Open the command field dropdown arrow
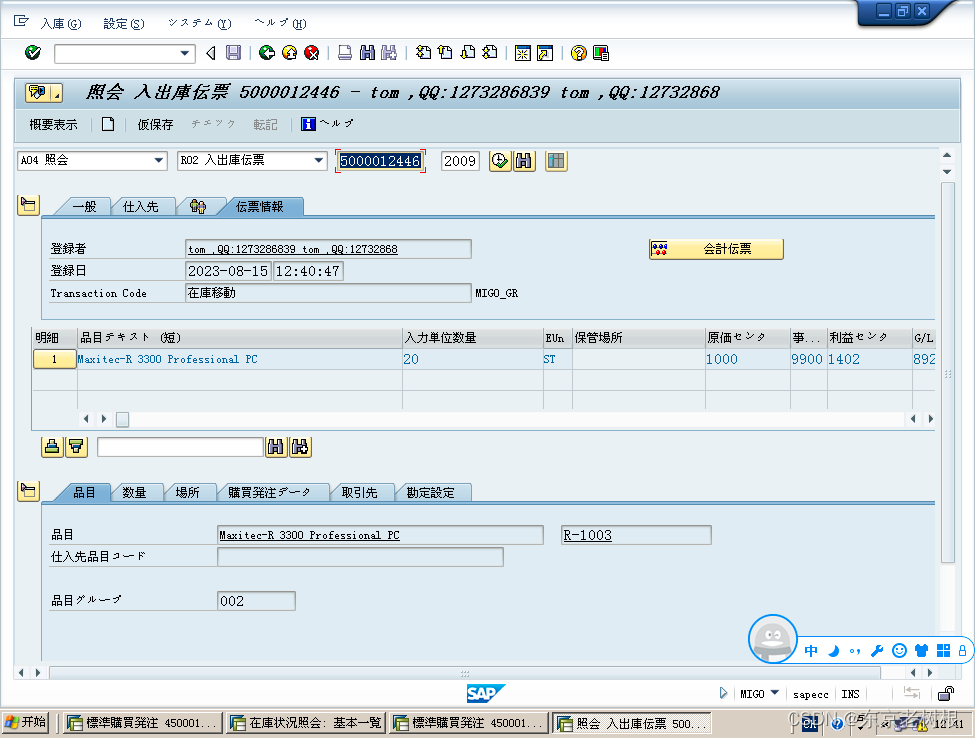The width and height of the screenshot is (975, 738). (x=185, y=53)
